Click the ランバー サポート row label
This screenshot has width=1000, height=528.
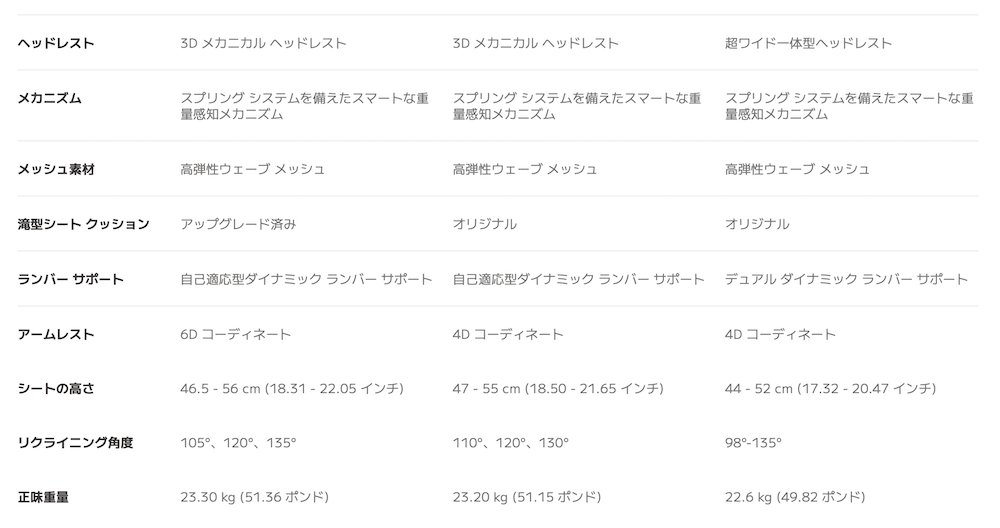point(70,279)
